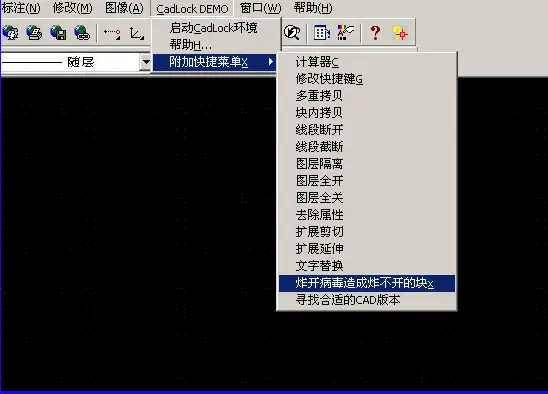Select 修改快捷键G from submenu
The image size is (548, 394).
tap(367, 79)
